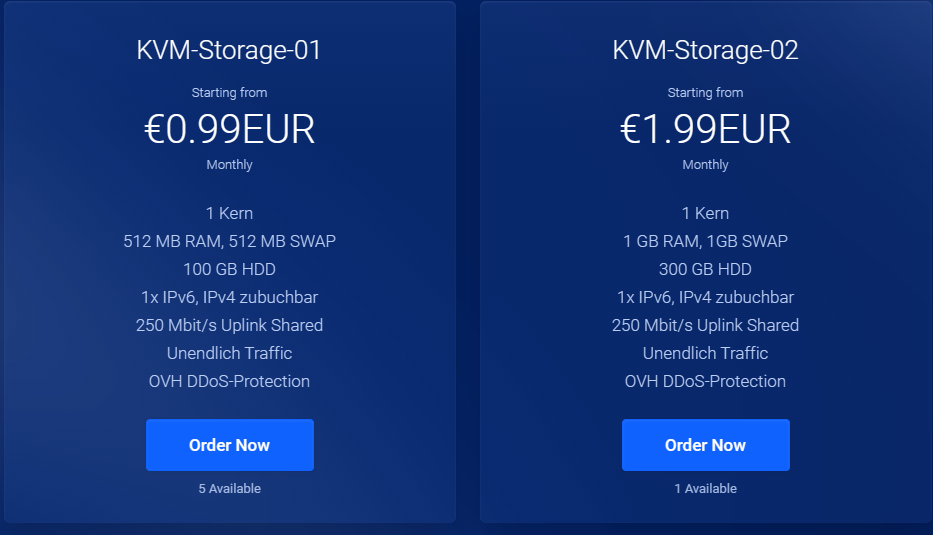Click Order Now for KVM-Storage-02
The width and height of the screenshot is (933, 535).
pos(705,445)
